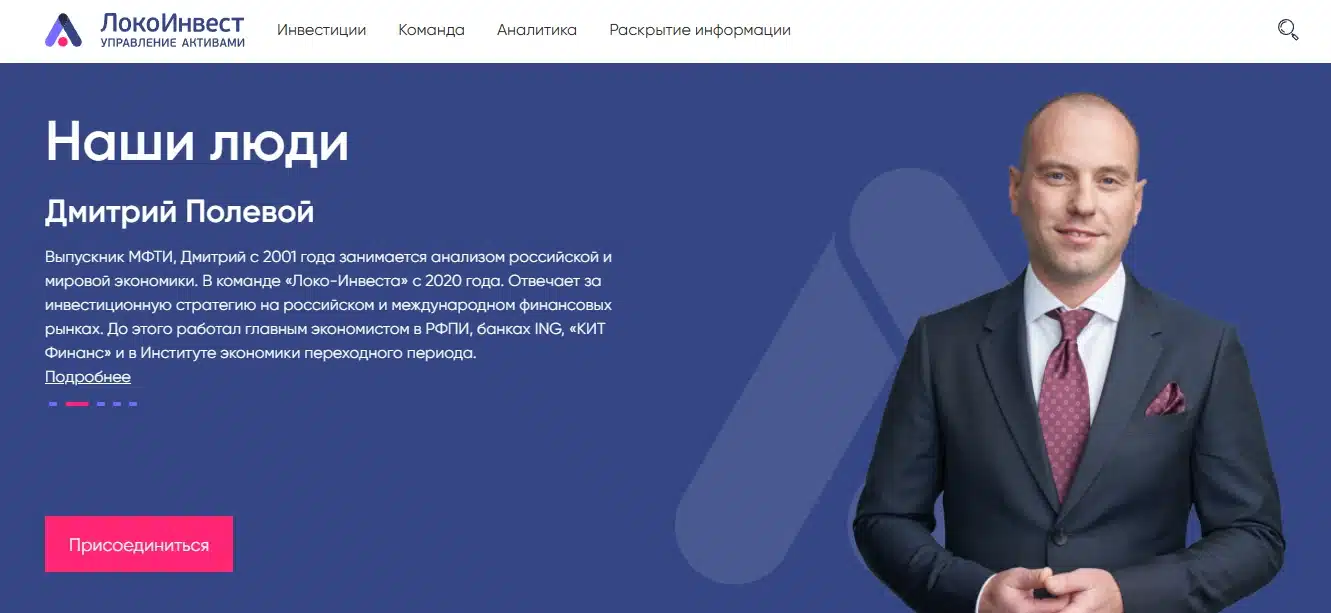Open the Инвестиции menu
Screen dimensions: 1331x613
[322, 30]
